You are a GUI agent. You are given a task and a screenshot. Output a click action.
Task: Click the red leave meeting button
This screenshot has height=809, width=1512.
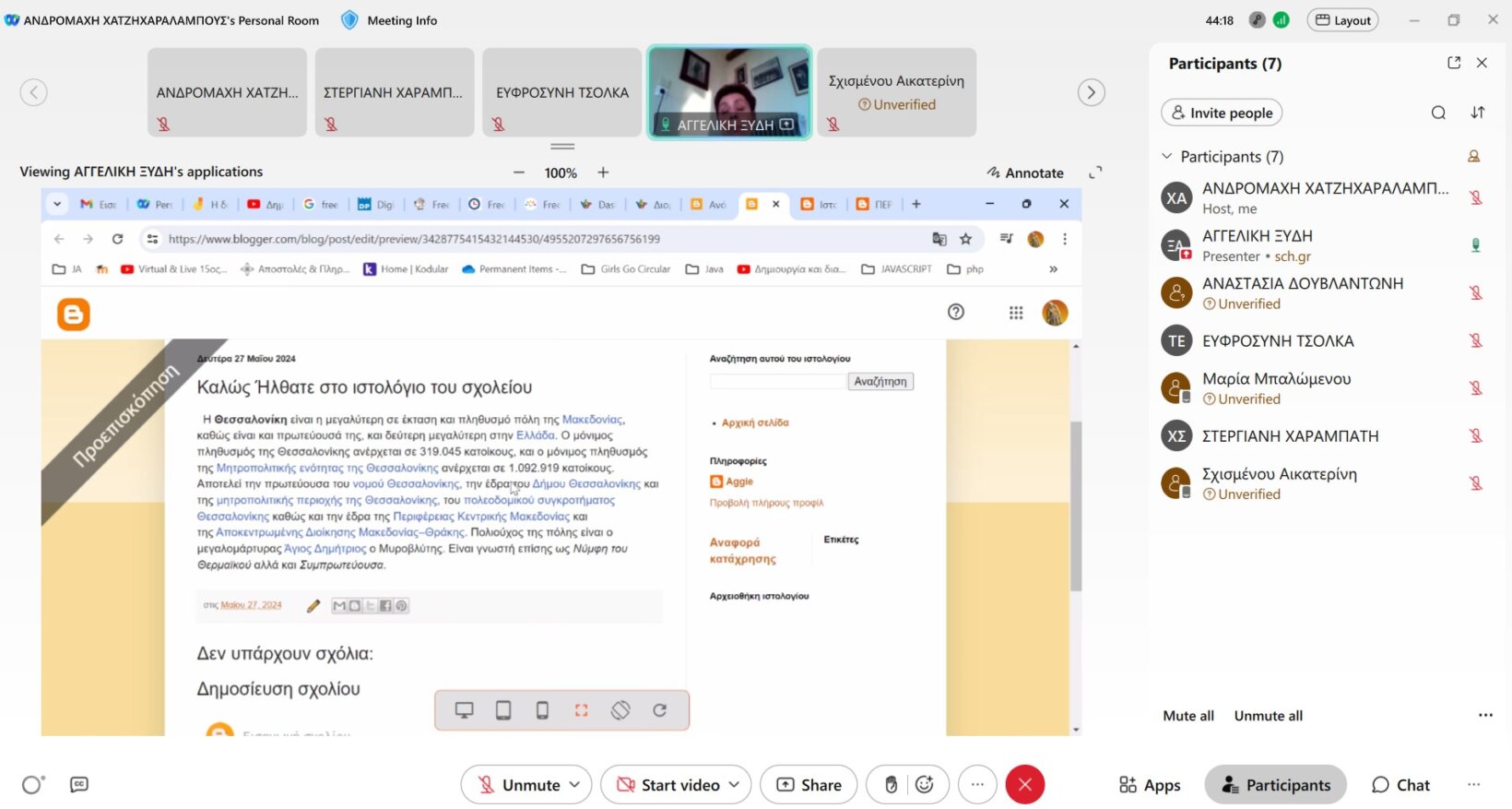[x=1025, y=785]
